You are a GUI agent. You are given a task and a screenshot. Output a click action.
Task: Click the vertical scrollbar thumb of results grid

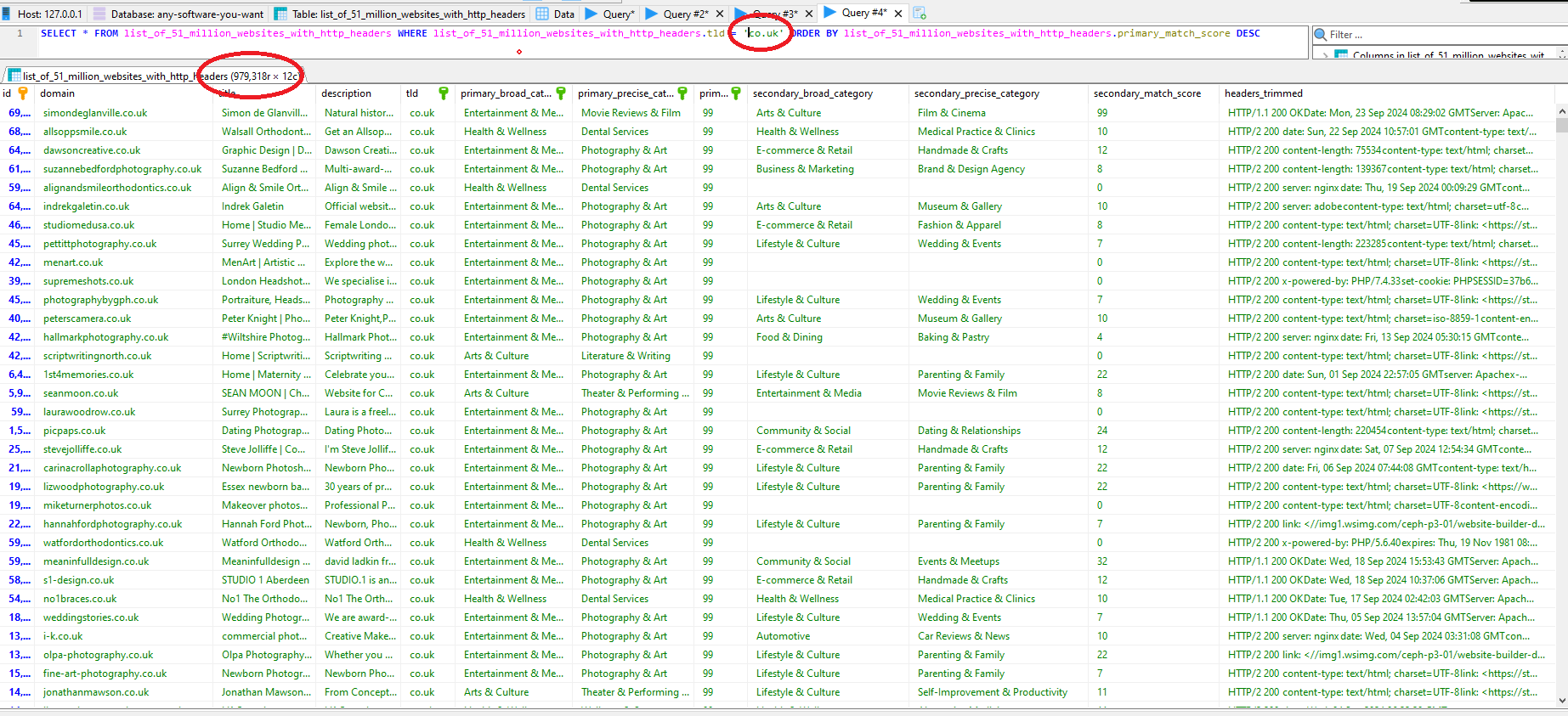coord(1561,125)
